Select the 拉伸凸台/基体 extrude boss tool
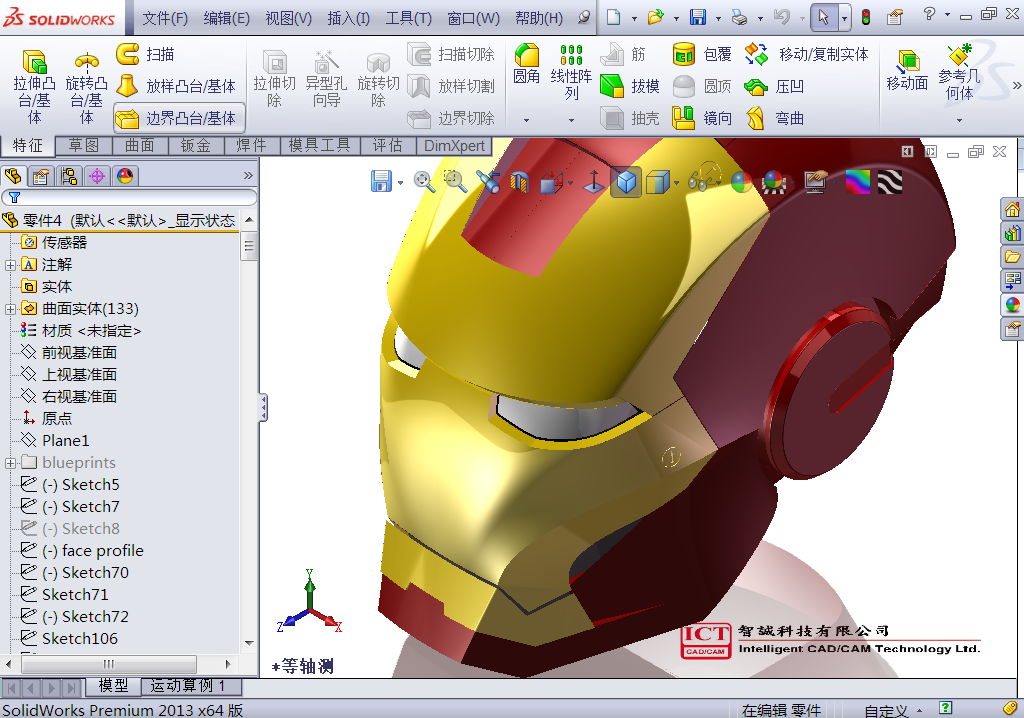 [x=35, y=88]
